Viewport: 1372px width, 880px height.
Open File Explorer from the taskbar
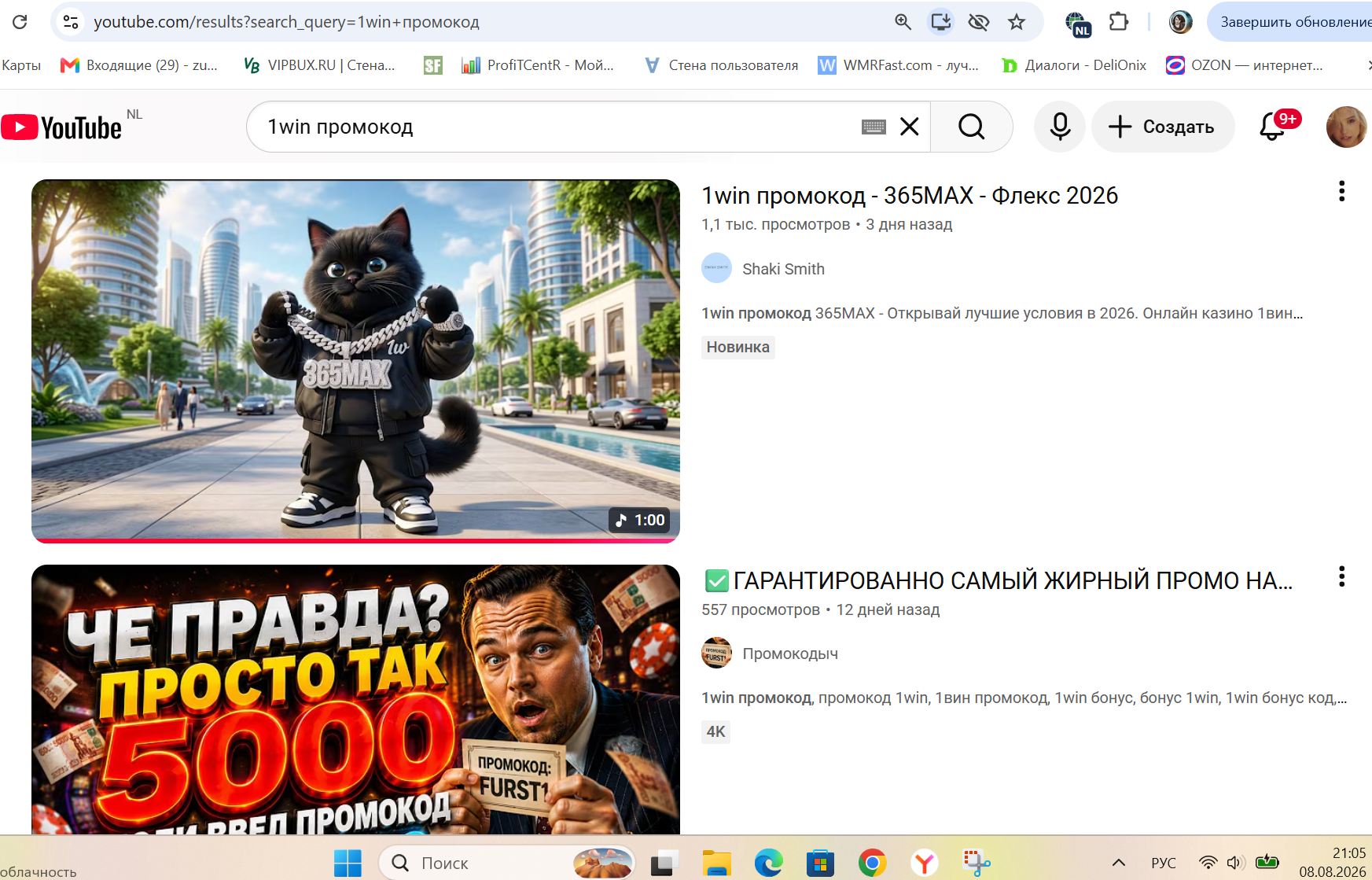716,863
